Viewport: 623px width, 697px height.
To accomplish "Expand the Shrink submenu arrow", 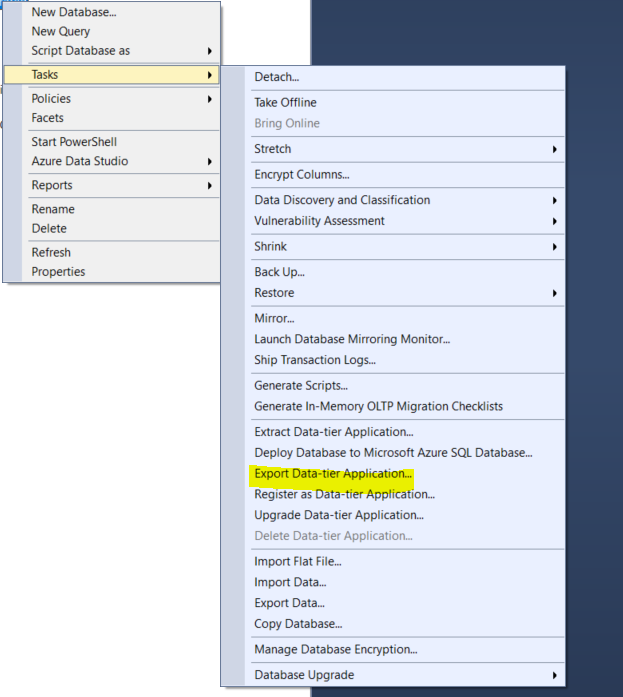I will tap(554, 247).
